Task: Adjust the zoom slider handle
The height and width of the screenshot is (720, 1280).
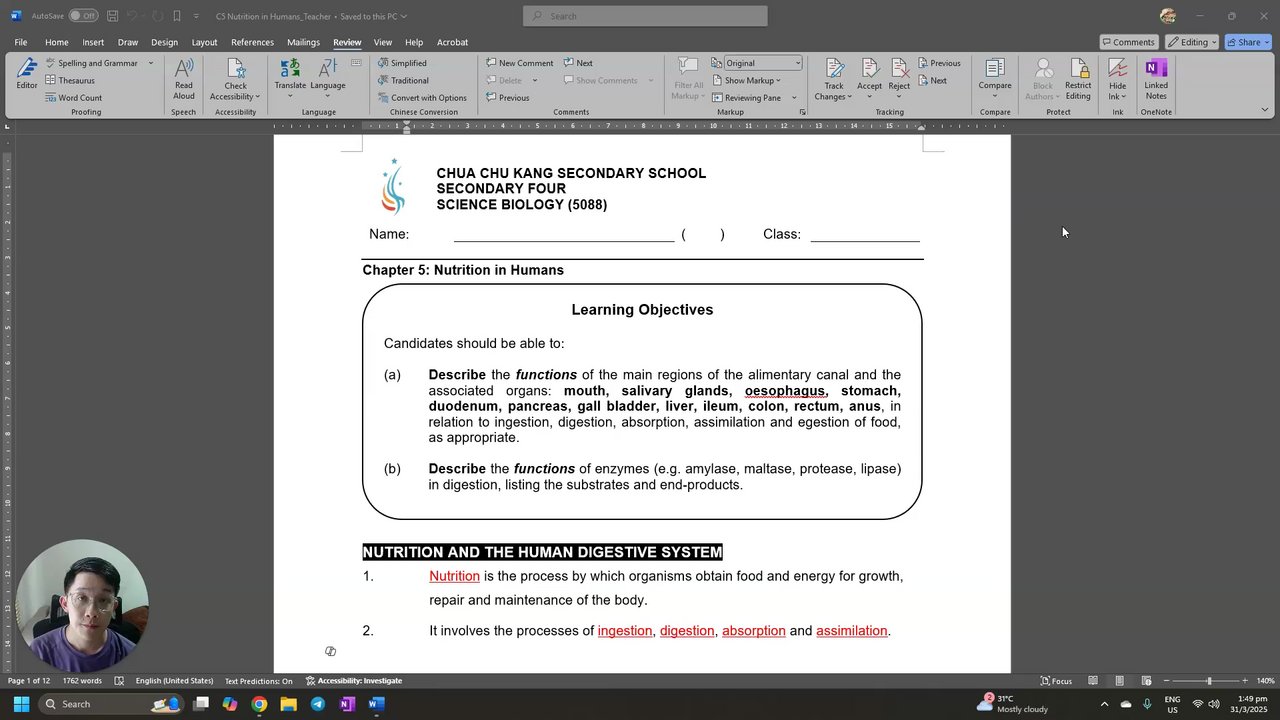Action: [x=1209, y=681]
